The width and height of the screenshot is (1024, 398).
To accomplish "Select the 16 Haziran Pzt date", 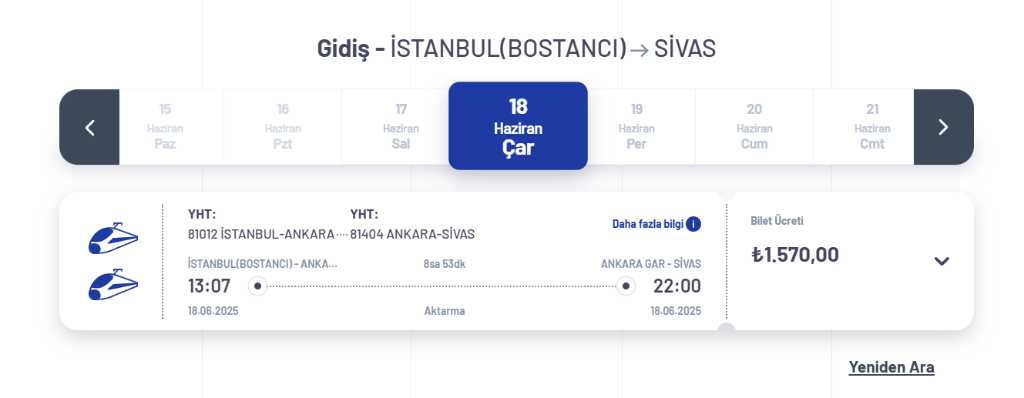I will (283, 127).
